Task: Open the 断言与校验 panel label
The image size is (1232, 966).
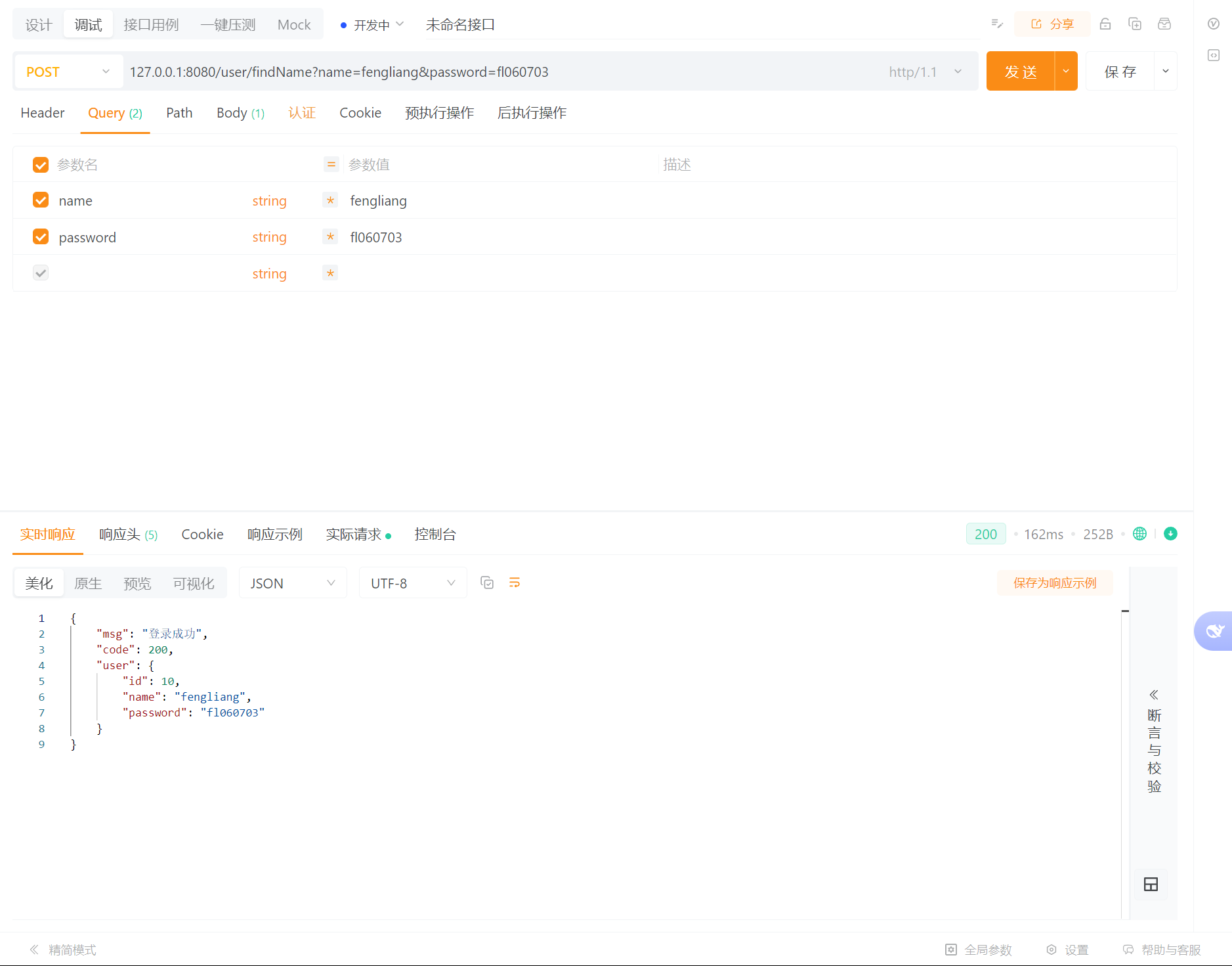Action: (x=1154, y=751)
